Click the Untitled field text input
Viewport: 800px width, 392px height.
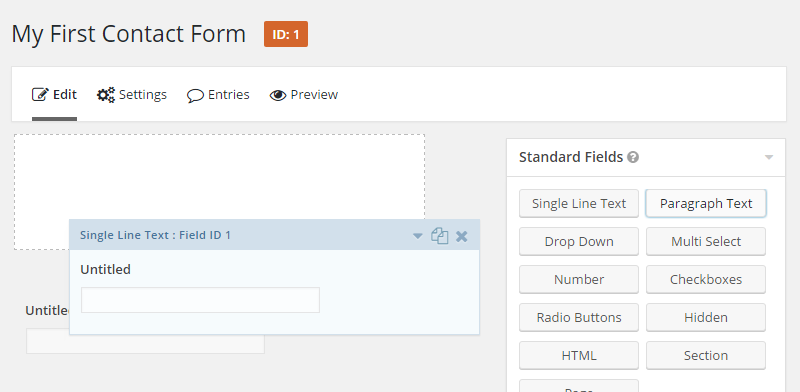201,300
